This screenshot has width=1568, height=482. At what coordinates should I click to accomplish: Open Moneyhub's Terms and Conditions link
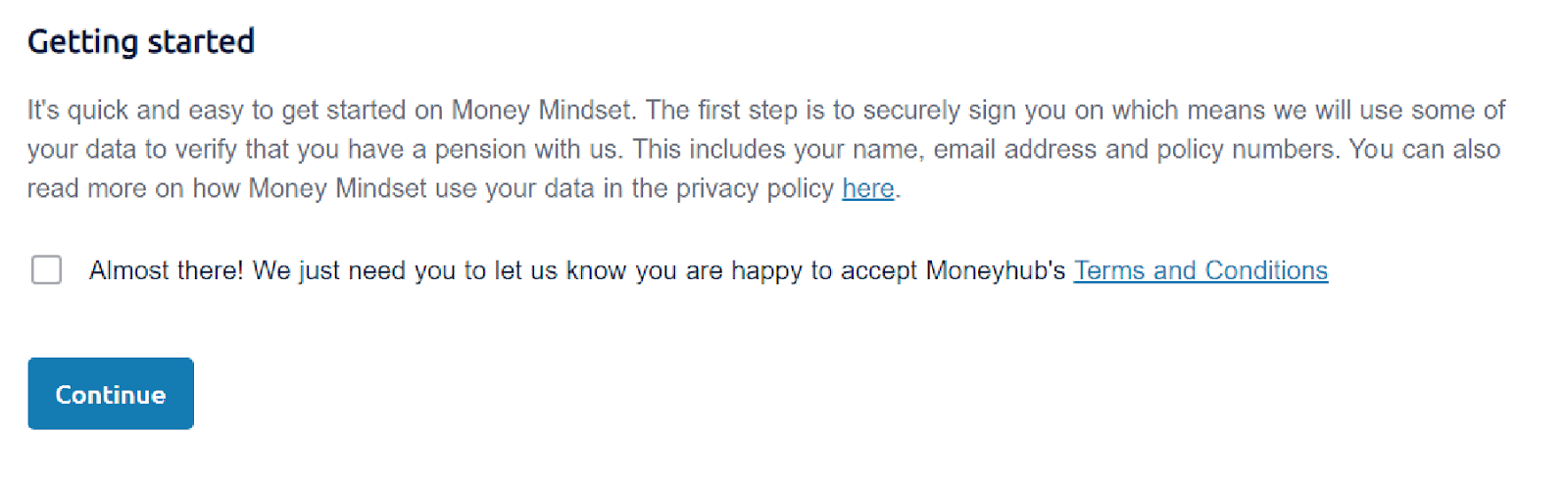click(1200, 270)
